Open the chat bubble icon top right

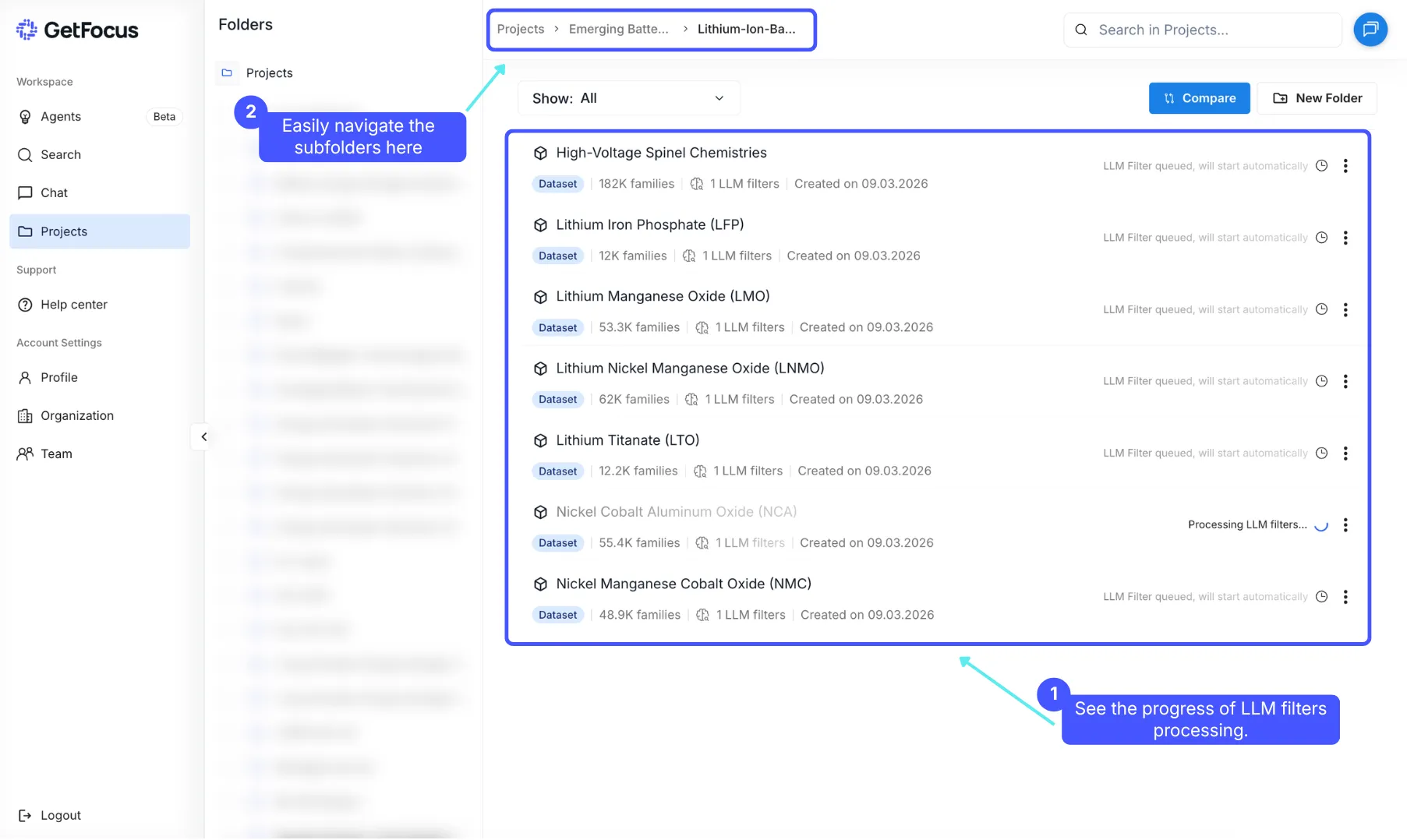point(1370,30)
